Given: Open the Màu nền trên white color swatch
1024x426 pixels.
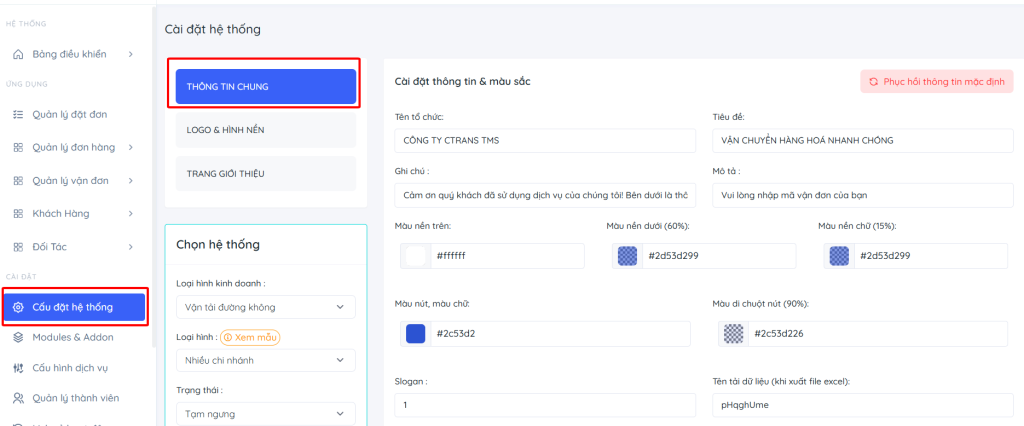Looking at the screenshot, I should point(416,256).
